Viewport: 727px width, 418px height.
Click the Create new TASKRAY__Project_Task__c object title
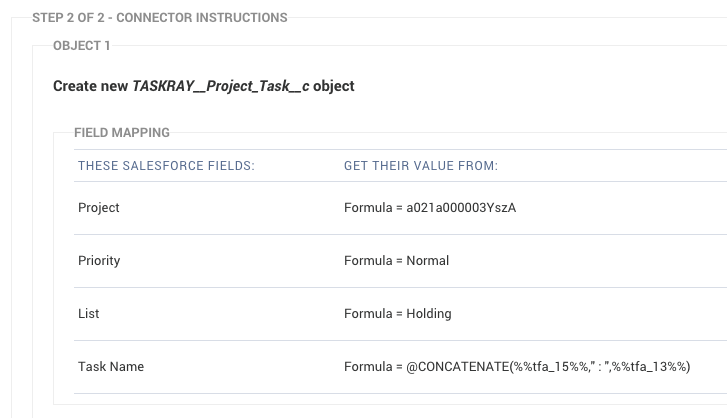coord(204,86)
